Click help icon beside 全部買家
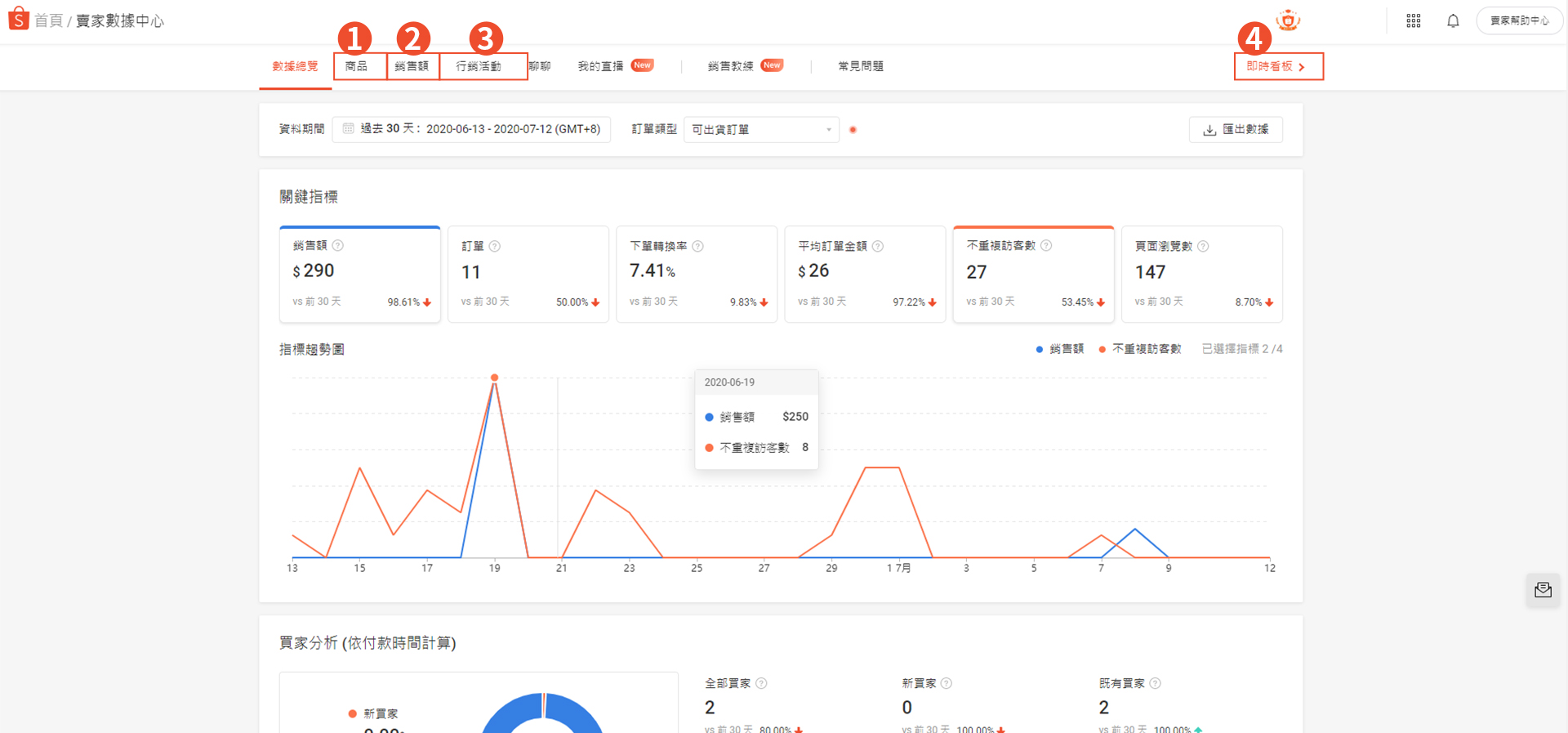 761,683
